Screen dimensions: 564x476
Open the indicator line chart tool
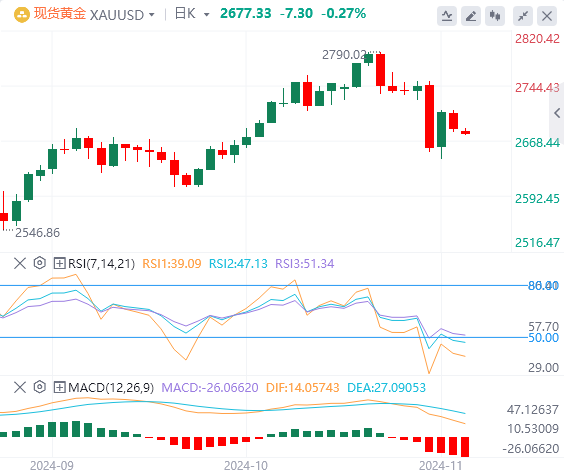point(447,16)
